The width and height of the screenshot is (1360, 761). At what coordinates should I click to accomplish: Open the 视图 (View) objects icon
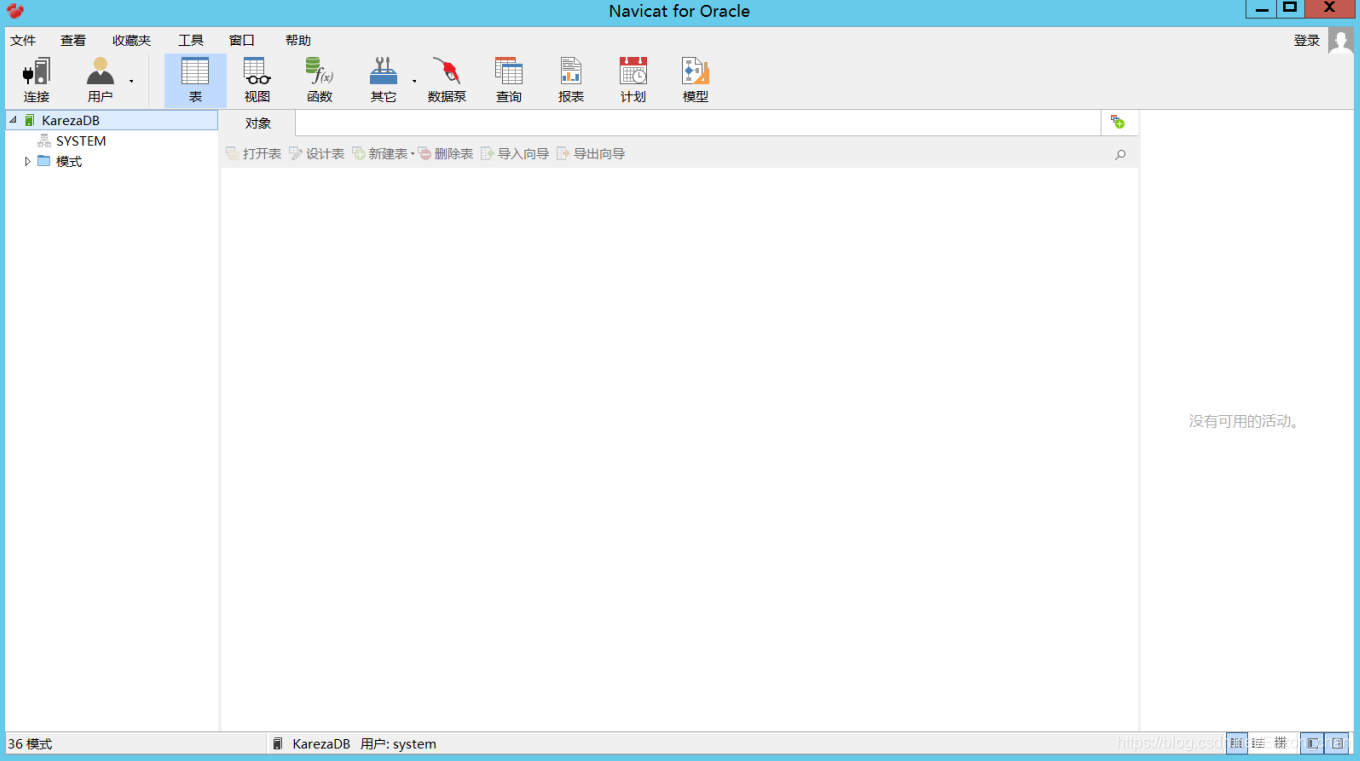pos(257,80)
